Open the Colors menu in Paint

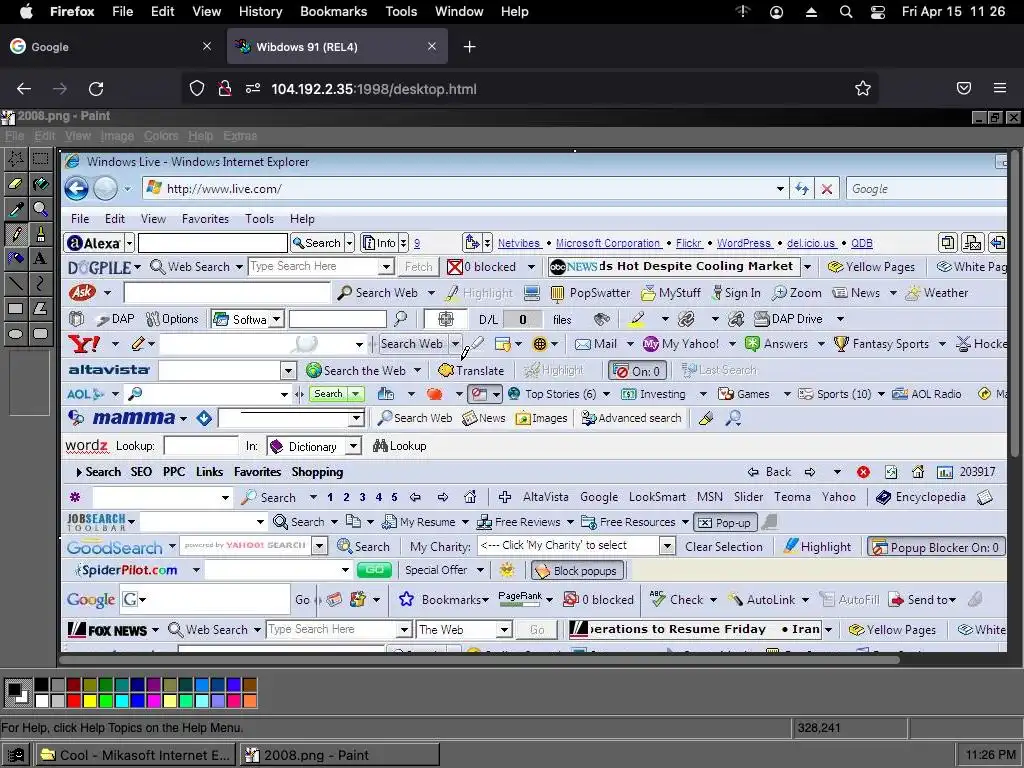tap(161, 136)
